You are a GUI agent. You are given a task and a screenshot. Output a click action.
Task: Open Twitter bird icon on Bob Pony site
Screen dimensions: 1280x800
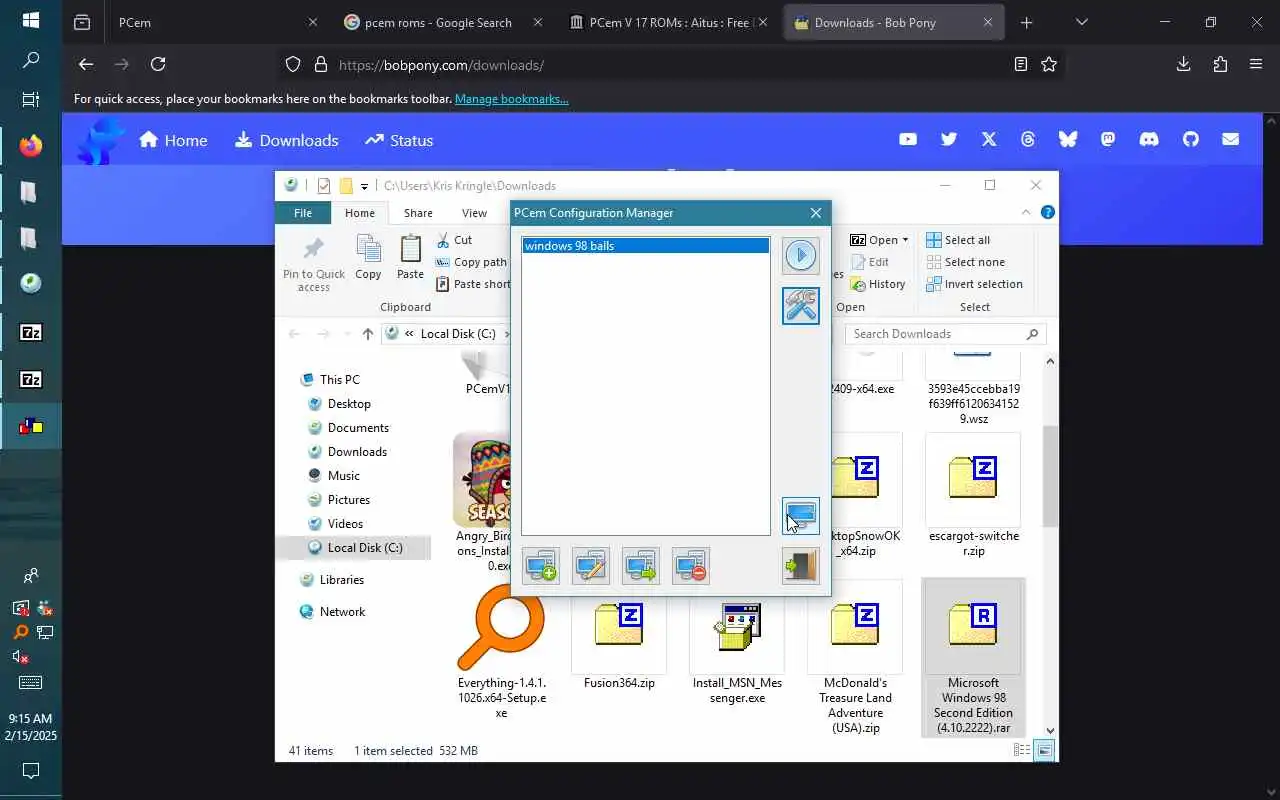click(949, 140)
